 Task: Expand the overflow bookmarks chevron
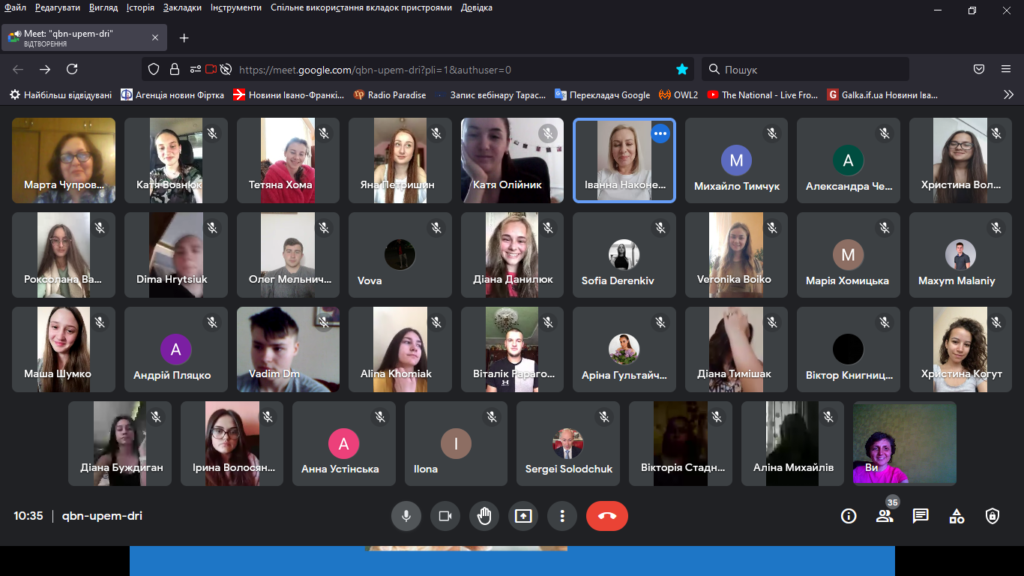pyautogui.click(x=1008, y=95)
